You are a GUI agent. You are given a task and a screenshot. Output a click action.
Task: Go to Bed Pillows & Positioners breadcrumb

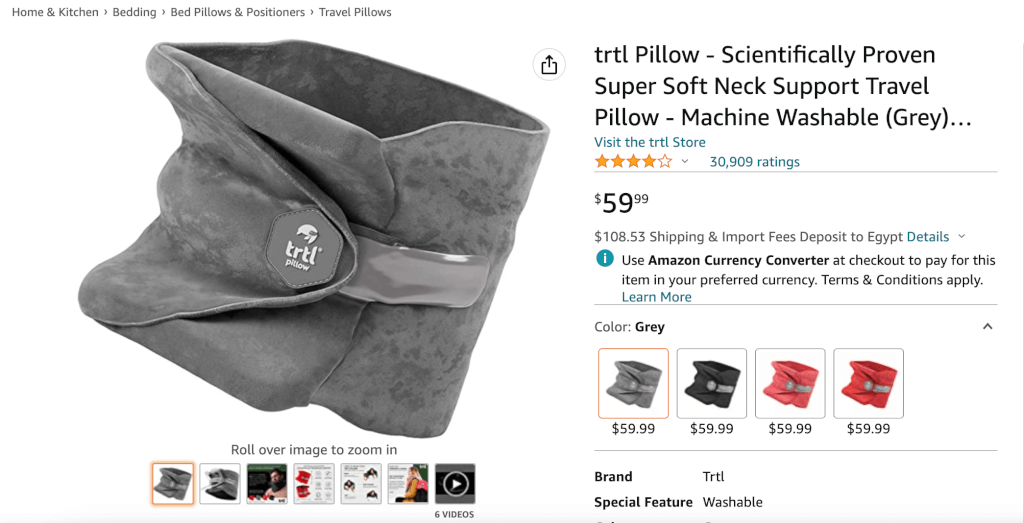pos(238,12)
